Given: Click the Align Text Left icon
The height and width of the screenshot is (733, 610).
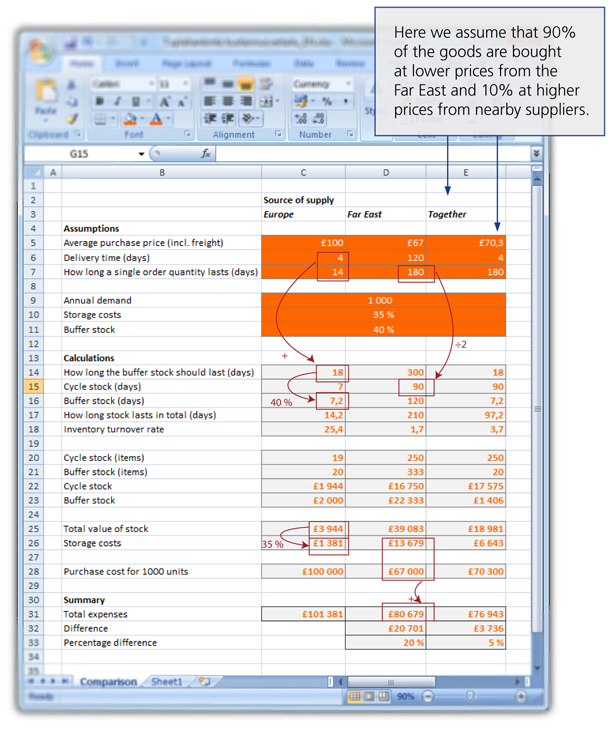Looking at the screenshot, I should tap(209, 101).
